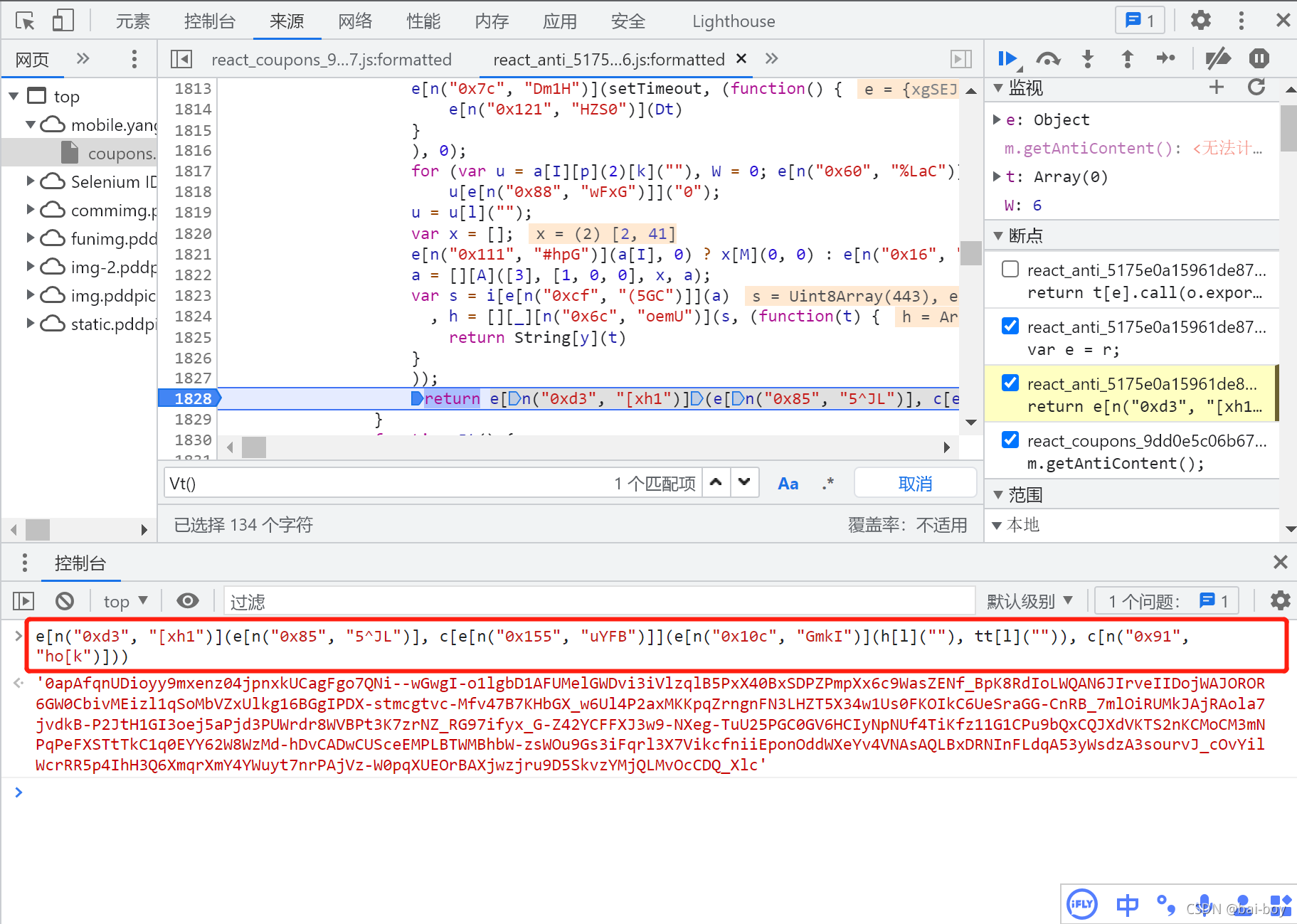The height and width of the screenshot is (924, 1297).
Task: Disable the return e[n("0xd3" breakpoint
Action: (1010, 383)
